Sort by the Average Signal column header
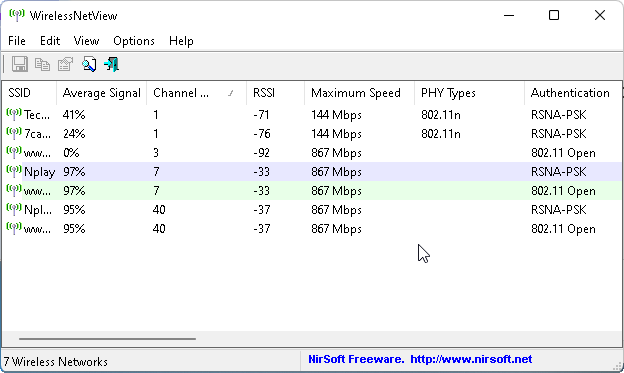This screenshot has height=373, width=624. pyautogui.click(x=101, y=93)
